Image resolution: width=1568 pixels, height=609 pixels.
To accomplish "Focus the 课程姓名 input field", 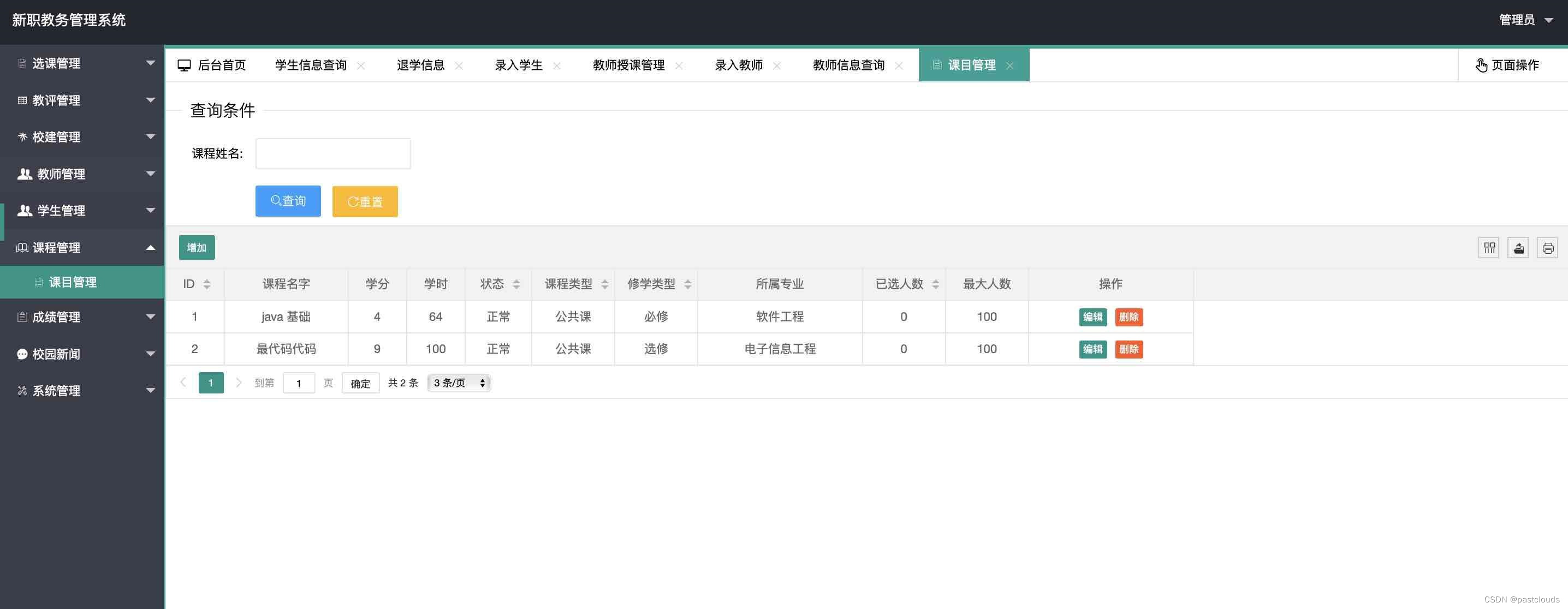I will (333, 153).
